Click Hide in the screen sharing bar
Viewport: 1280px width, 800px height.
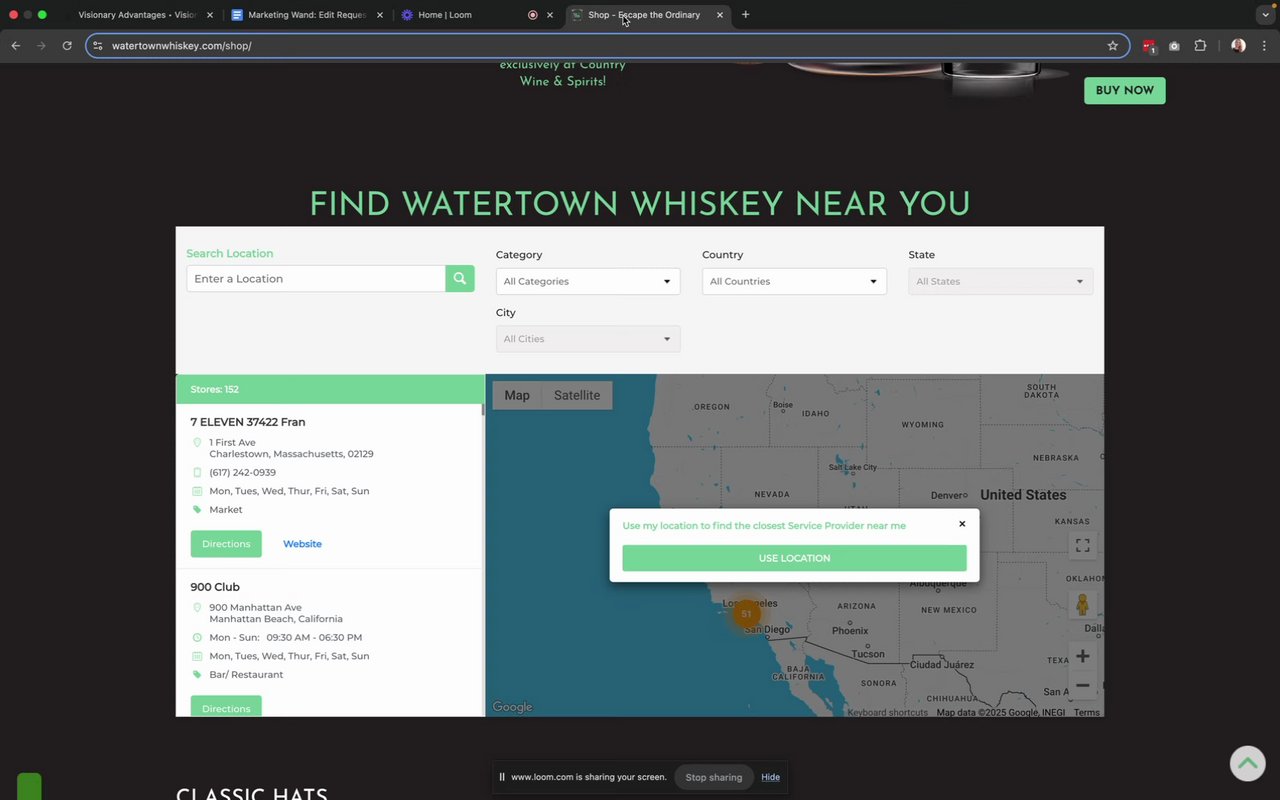pos(770,777)
